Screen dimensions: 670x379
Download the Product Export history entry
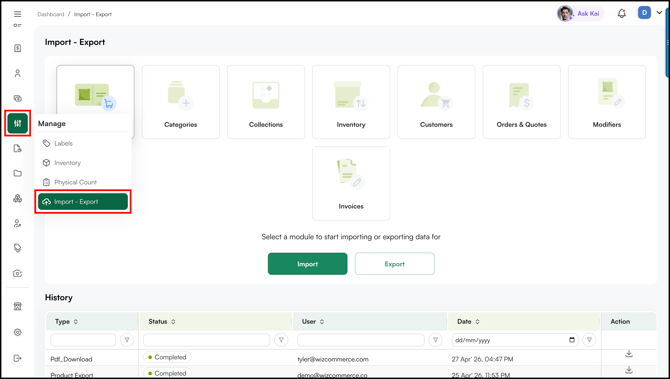tap(629, 370)
